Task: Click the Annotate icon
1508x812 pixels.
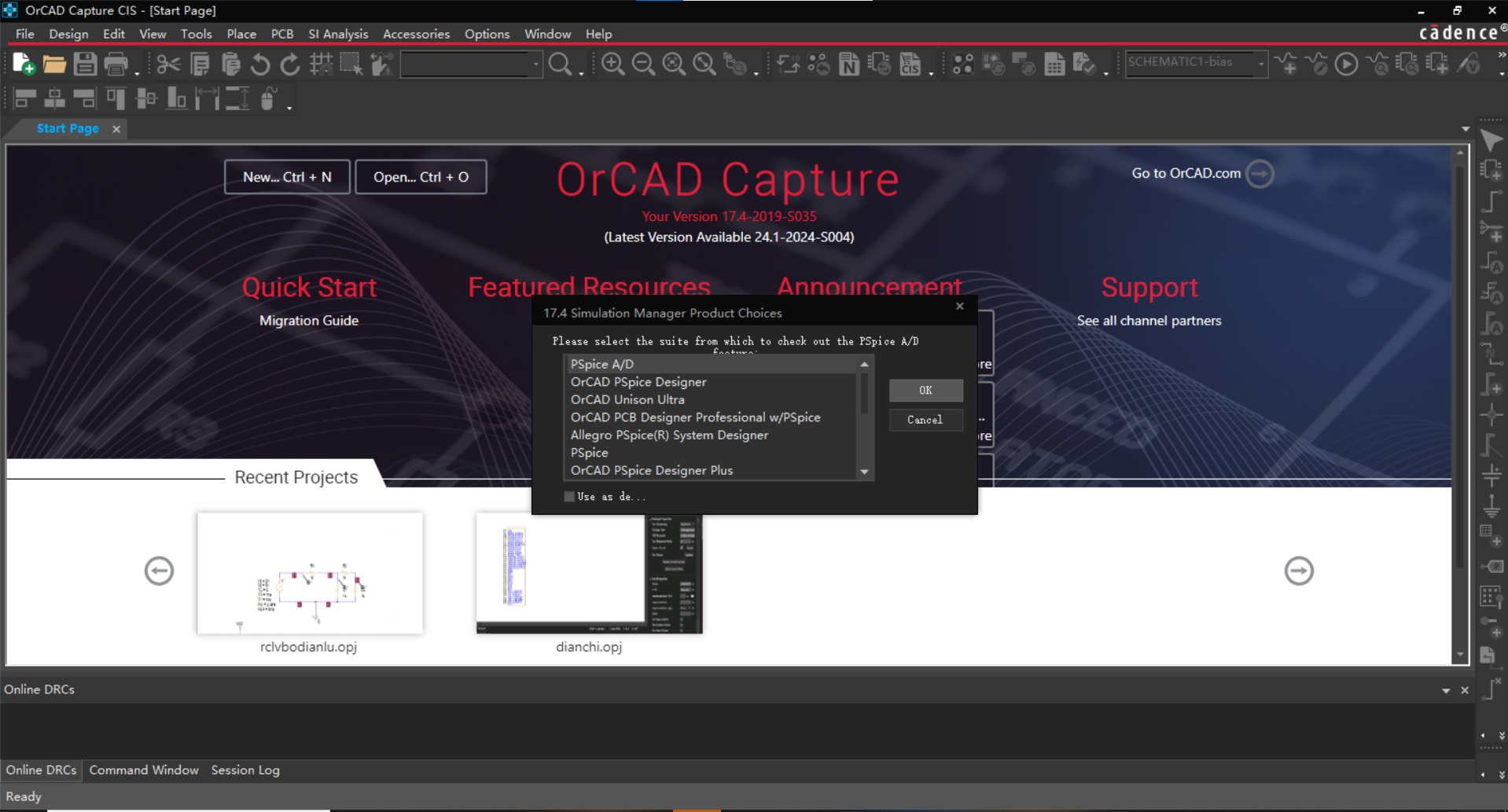Action: tap(788, 64)
